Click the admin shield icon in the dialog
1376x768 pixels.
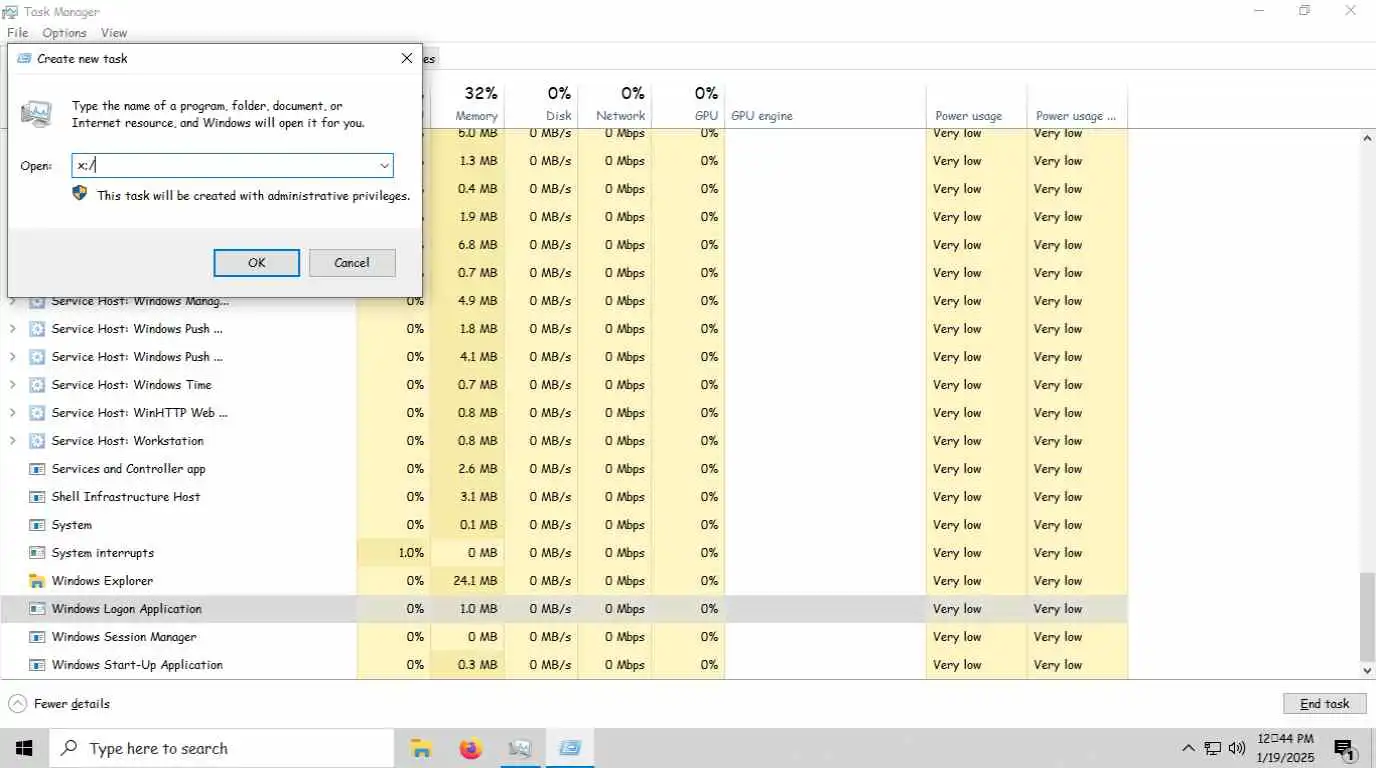tap(80, 193)
